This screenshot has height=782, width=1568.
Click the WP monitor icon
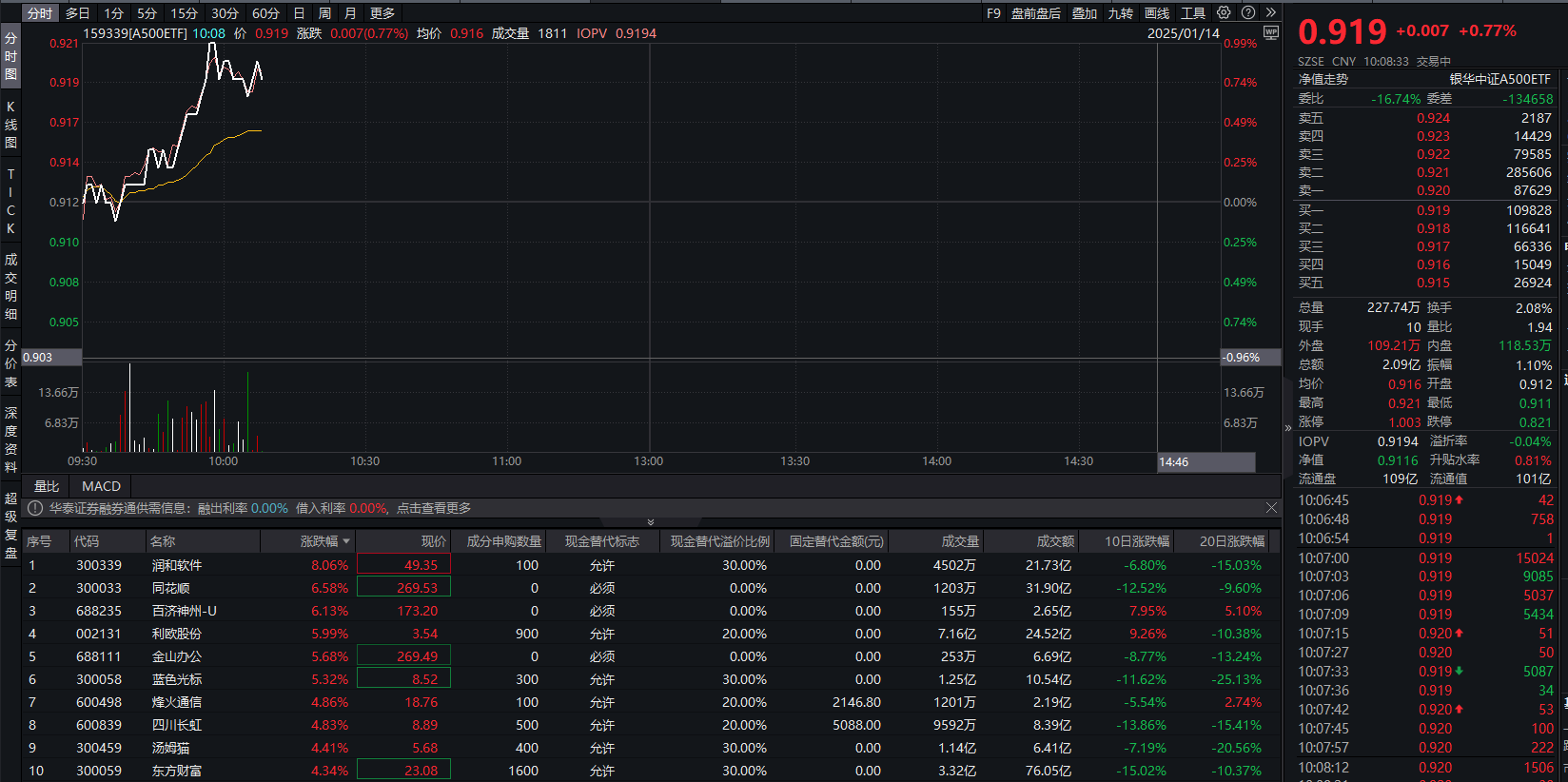coord(1270,33)
